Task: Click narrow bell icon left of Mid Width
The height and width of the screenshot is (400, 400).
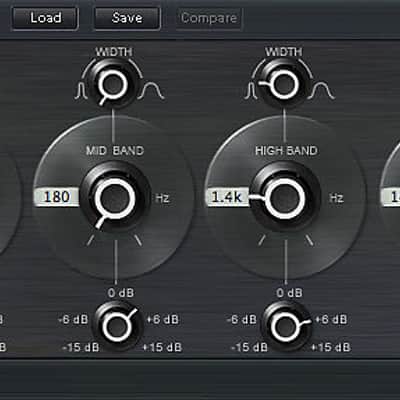Action: (x=82, y=91)
